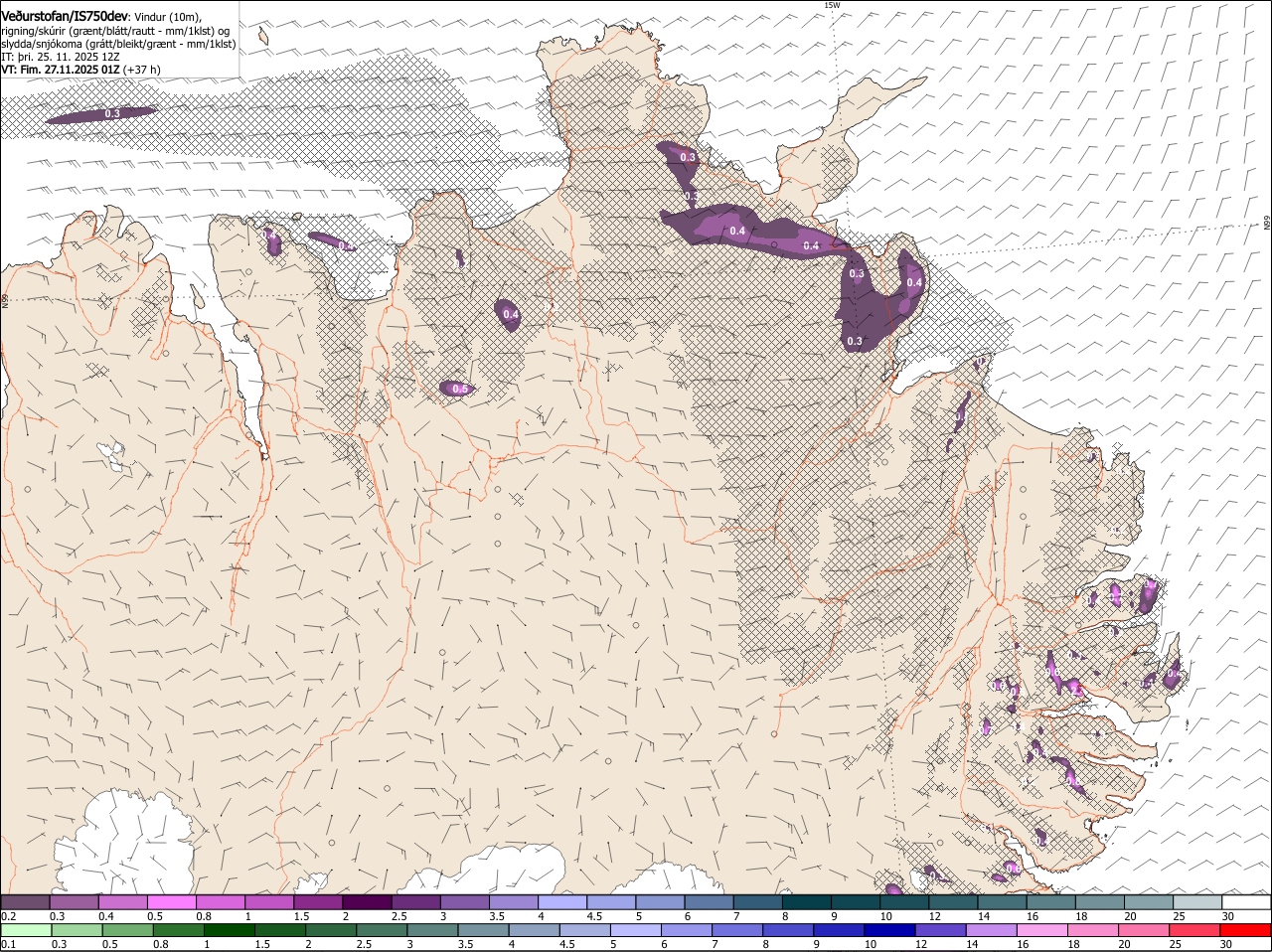Select the light grey 25 swatch in upper legend
Image resolution: width=1272 pixels, height=952 pixels.
[x=1197, y=901]
